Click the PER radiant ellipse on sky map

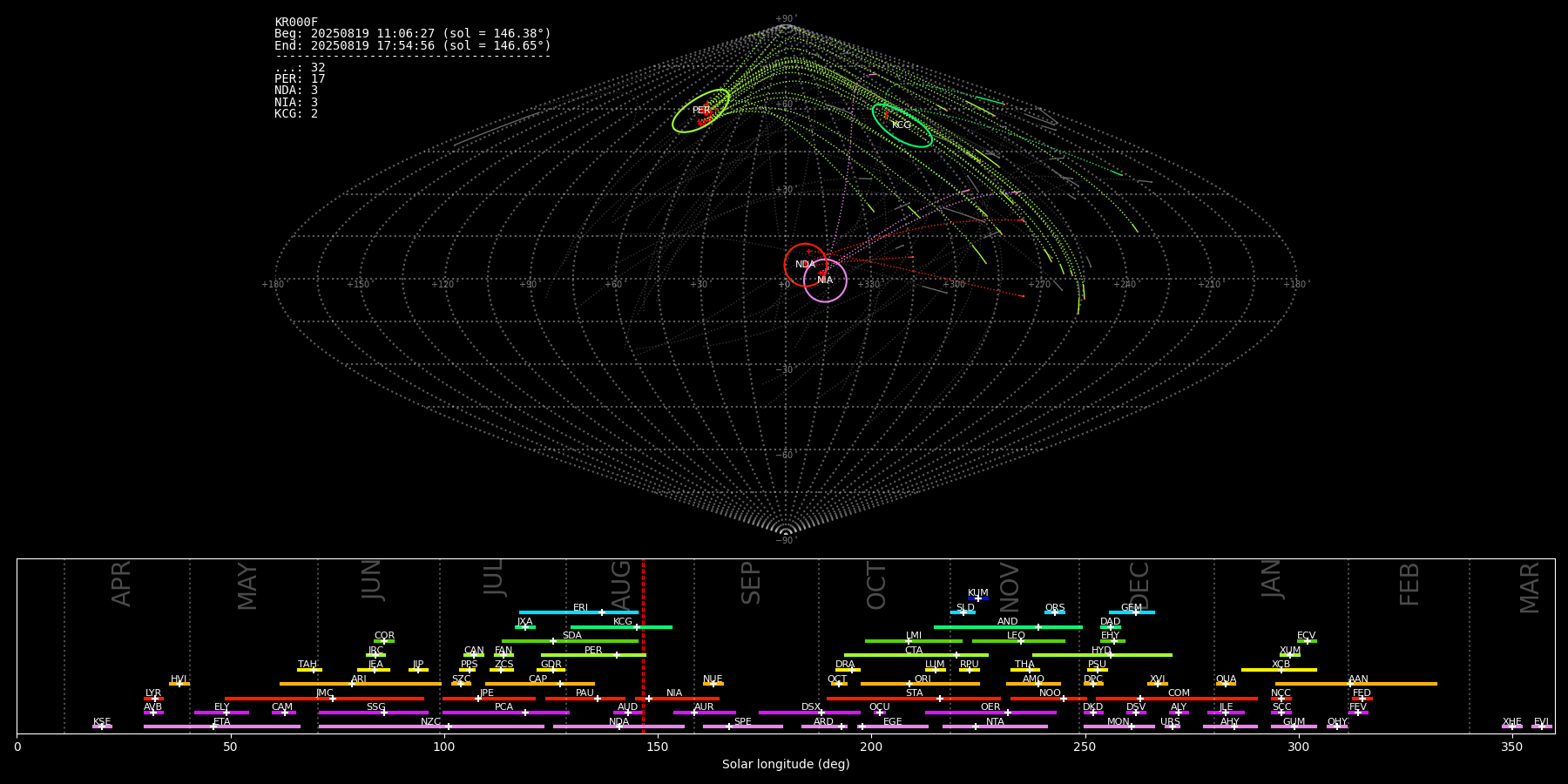click(700, 111)
